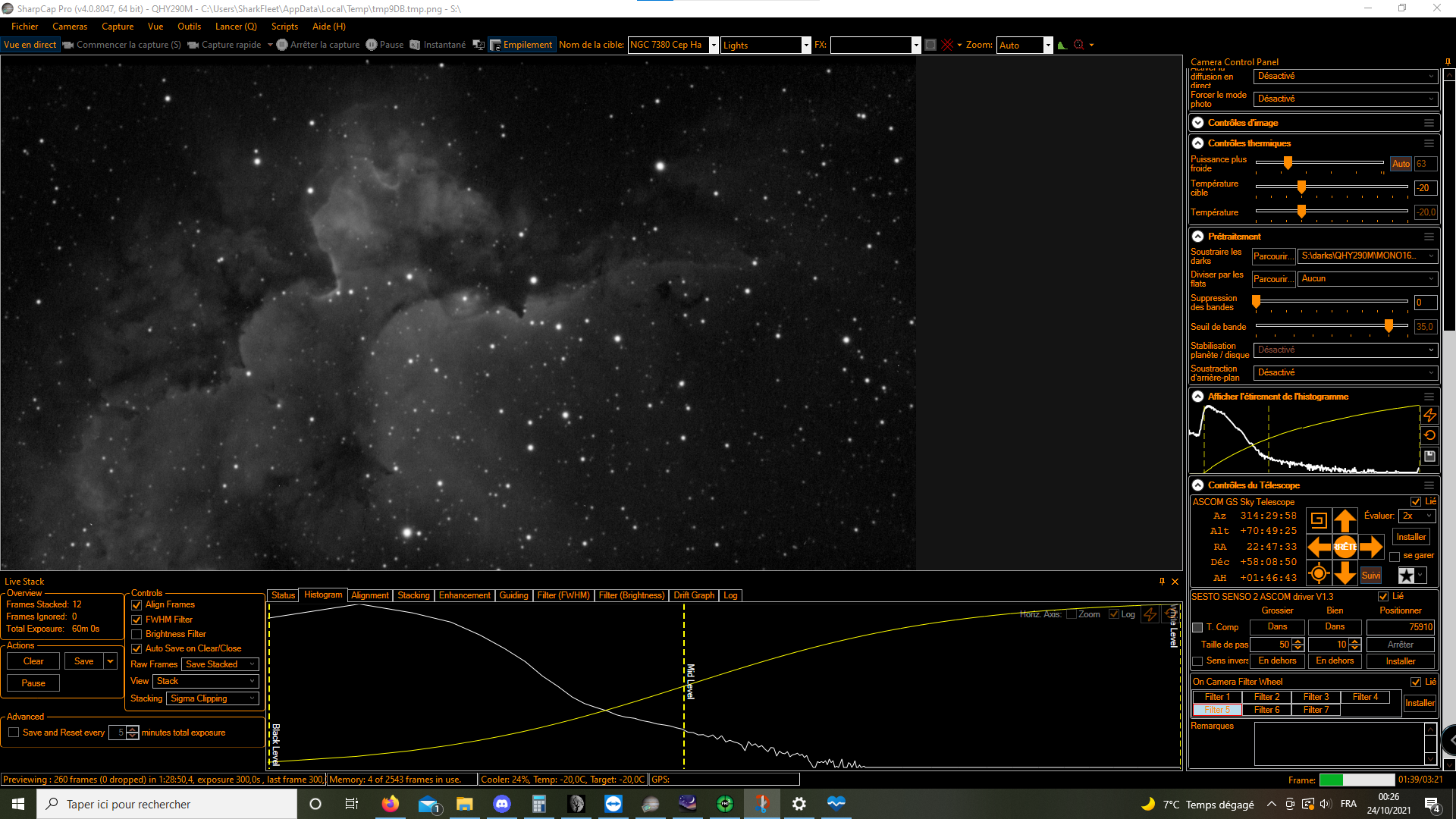Open the Stacking Sigma Clipping dropdown
Screen dimensions: 1456x819
click(212, 698)
